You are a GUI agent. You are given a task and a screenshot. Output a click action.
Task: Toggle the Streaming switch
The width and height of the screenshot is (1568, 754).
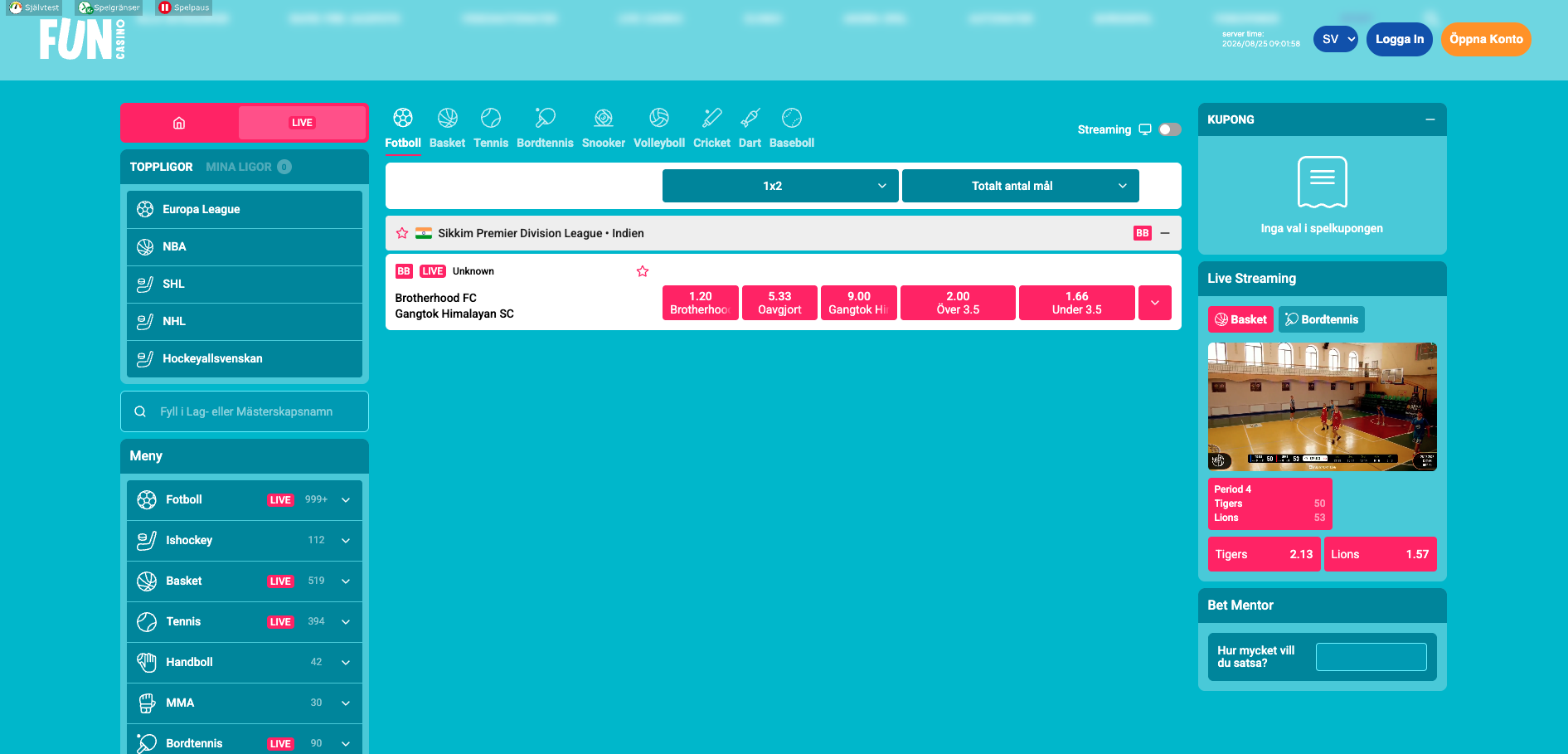click(x=1170, y=129)
